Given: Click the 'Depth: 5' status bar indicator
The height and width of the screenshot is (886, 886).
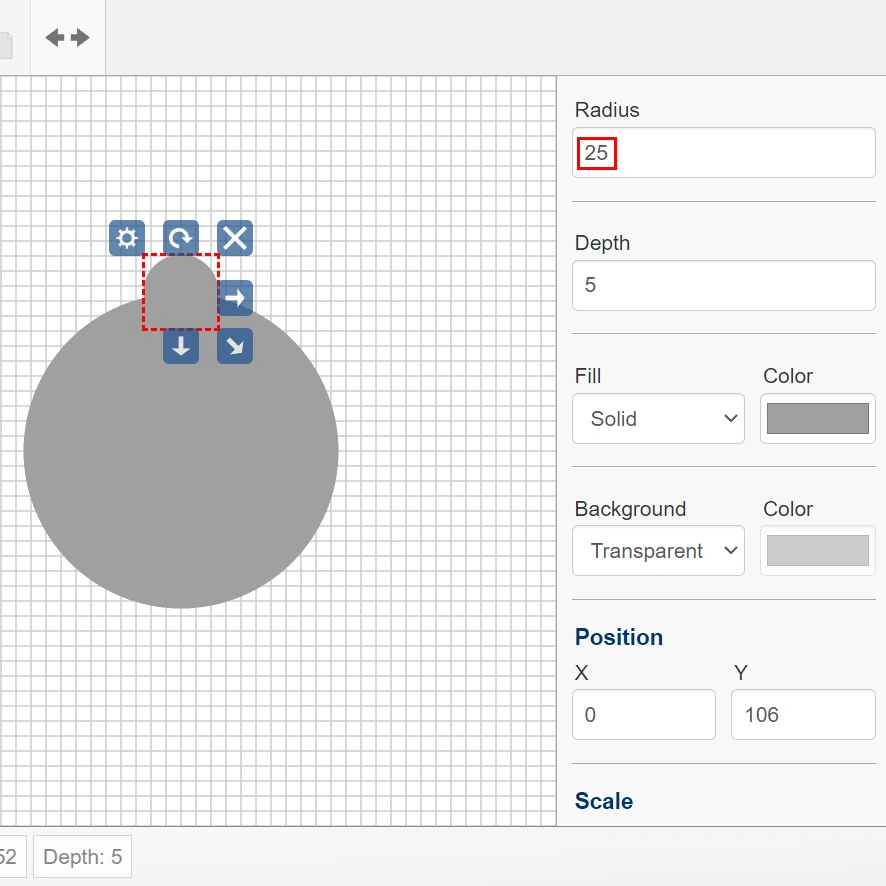Looking at the screenshot, I should pyautogui.click(x=82, y=857).
